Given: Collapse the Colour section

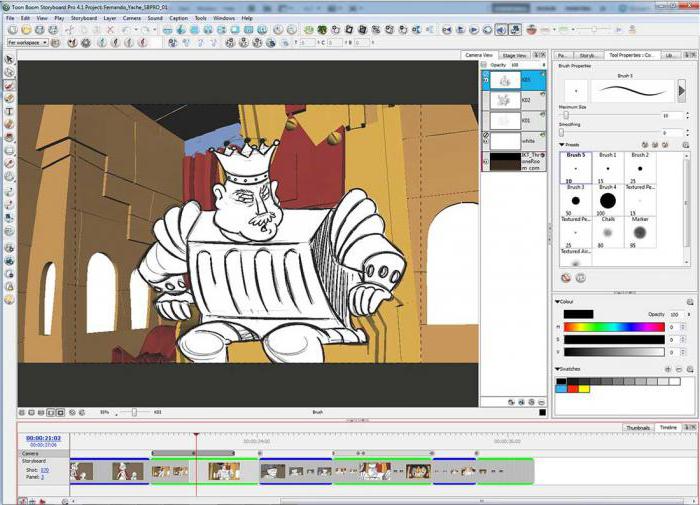Looking at the screenshot, I should (558, 302).
